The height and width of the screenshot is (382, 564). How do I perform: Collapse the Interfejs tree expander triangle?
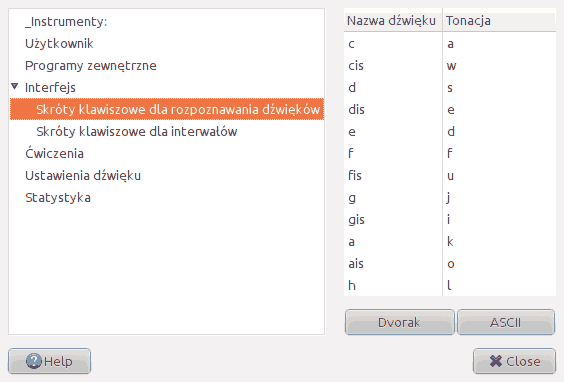pyautogui.click(x=15, y=86)
